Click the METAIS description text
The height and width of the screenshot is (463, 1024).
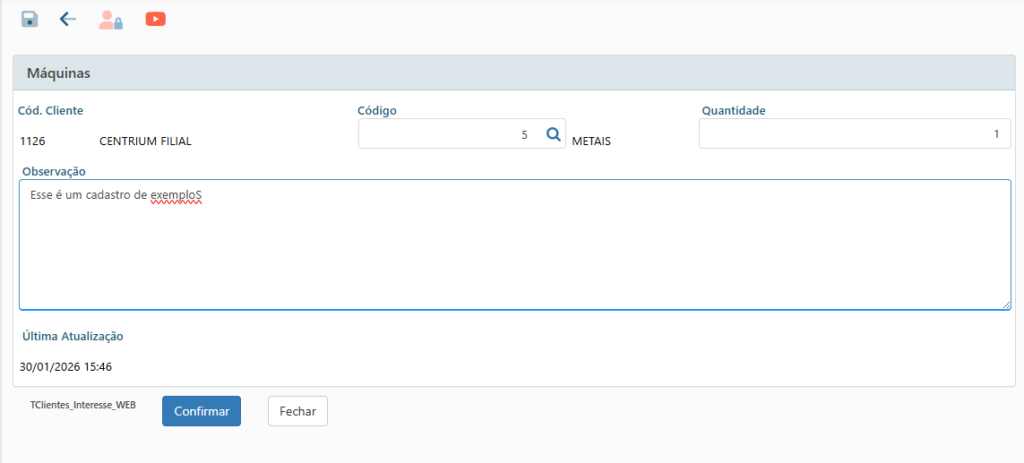pos(591,141)
